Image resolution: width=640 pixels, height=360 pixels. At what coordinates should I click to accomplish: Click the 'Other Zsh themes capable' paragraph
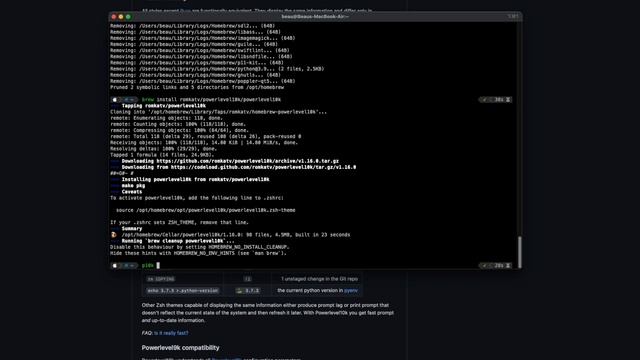[268, 313]
